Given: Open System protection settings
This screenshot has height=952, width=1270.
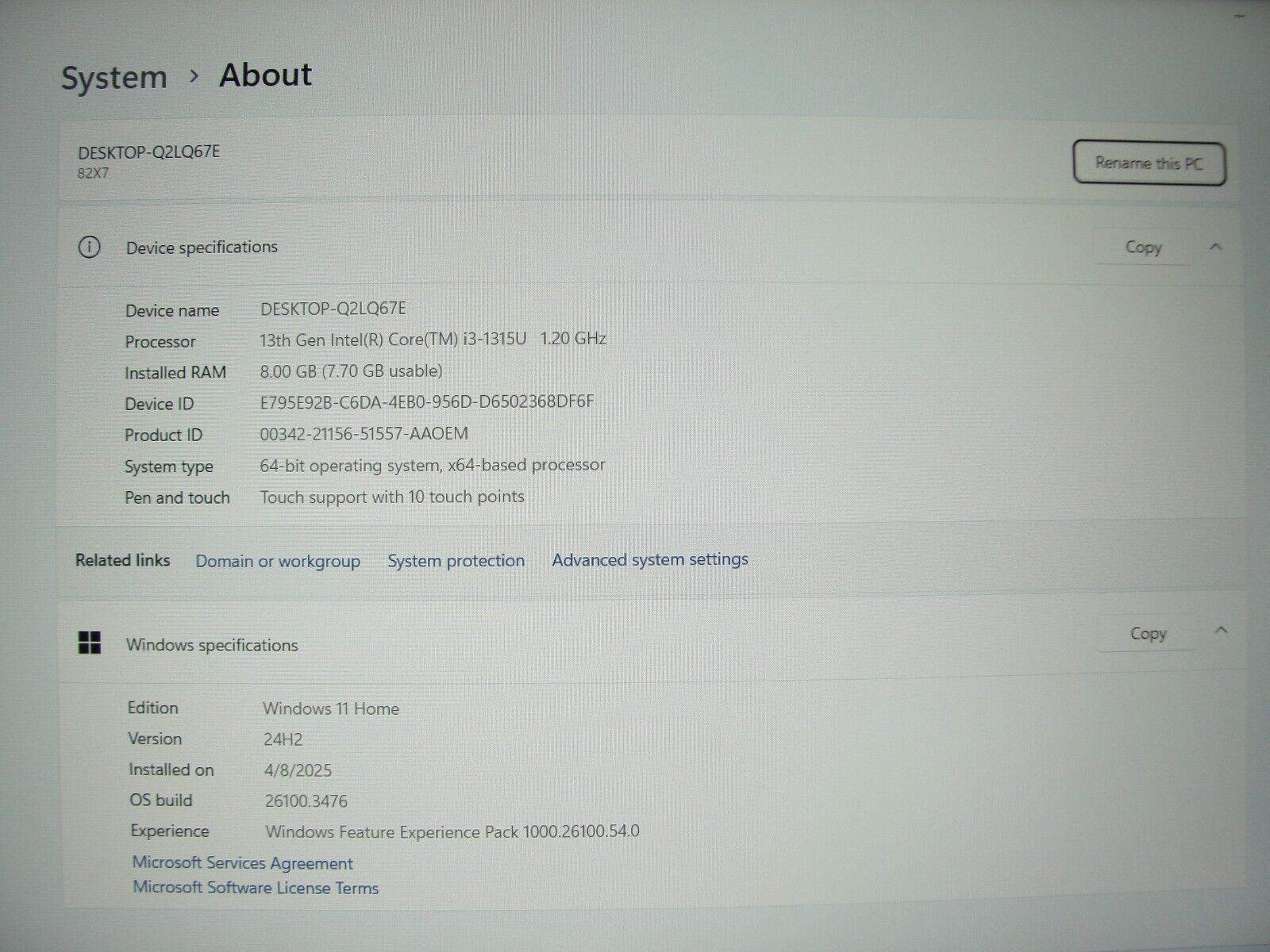Looking at the screenshot, I should (x=455, y=561).
